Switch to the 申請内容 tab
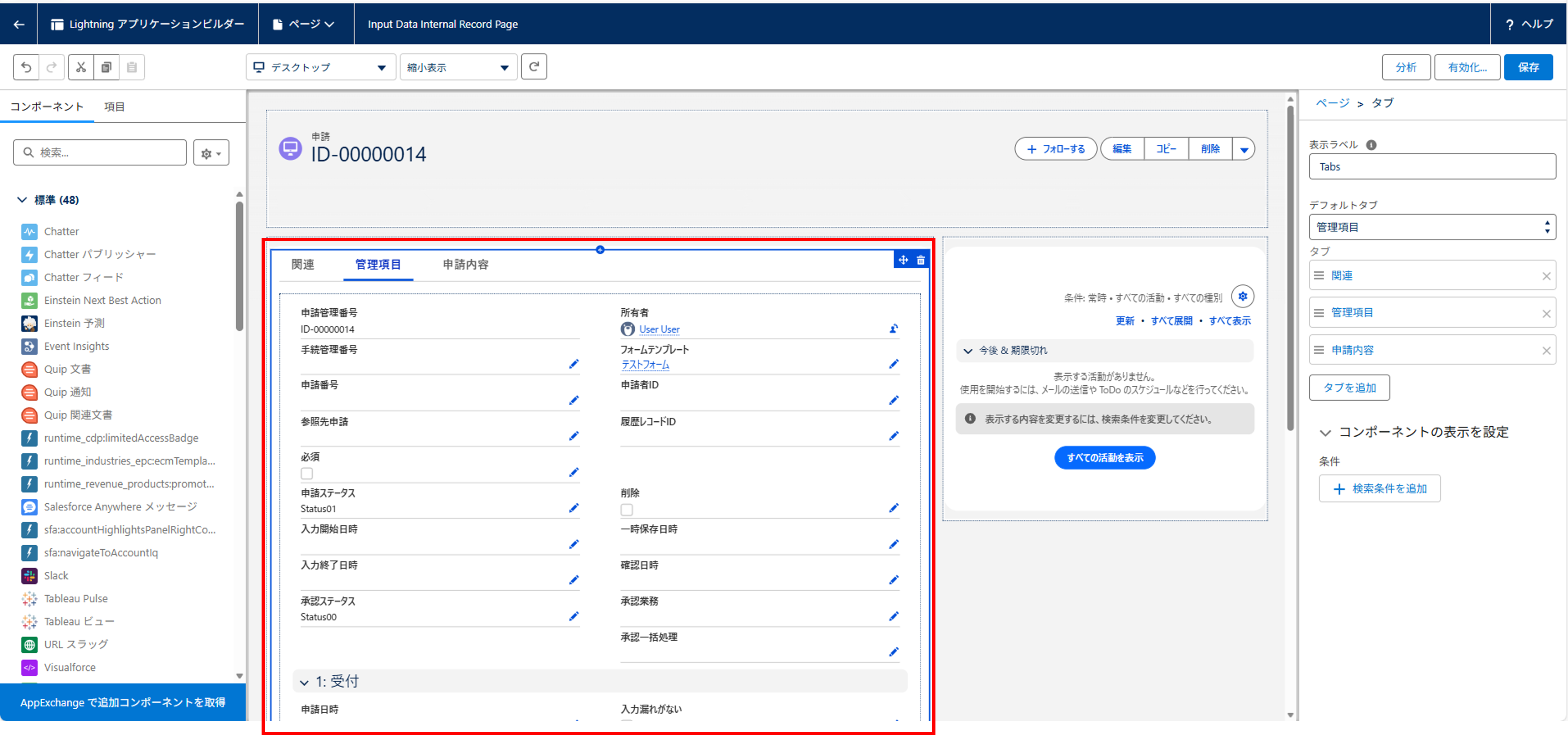This screenshot has width=1568, height=735. [x=465, y=265]
